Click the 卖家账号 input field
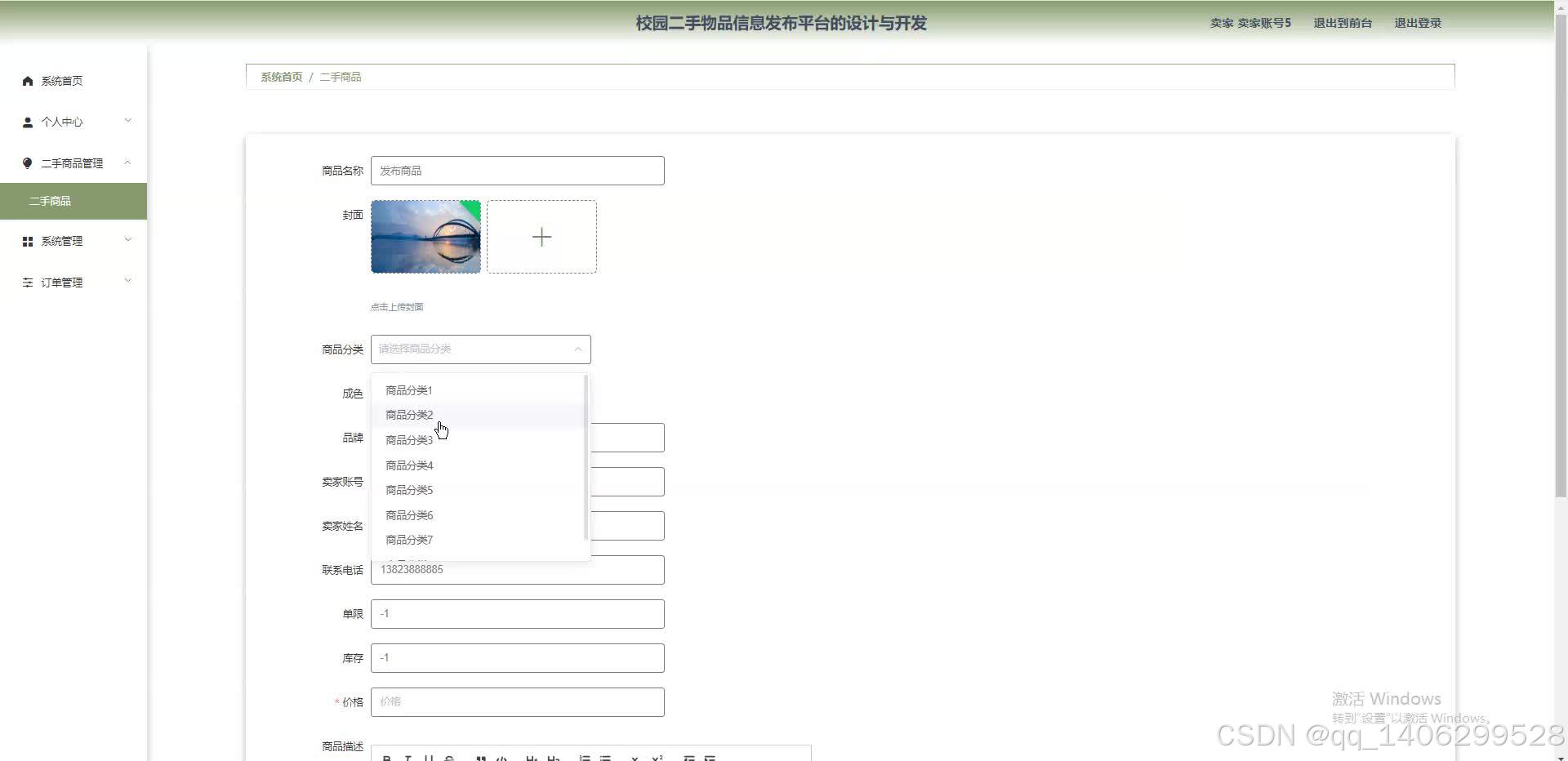This screenshot has width=1568, height=761. tap(627, 482)
